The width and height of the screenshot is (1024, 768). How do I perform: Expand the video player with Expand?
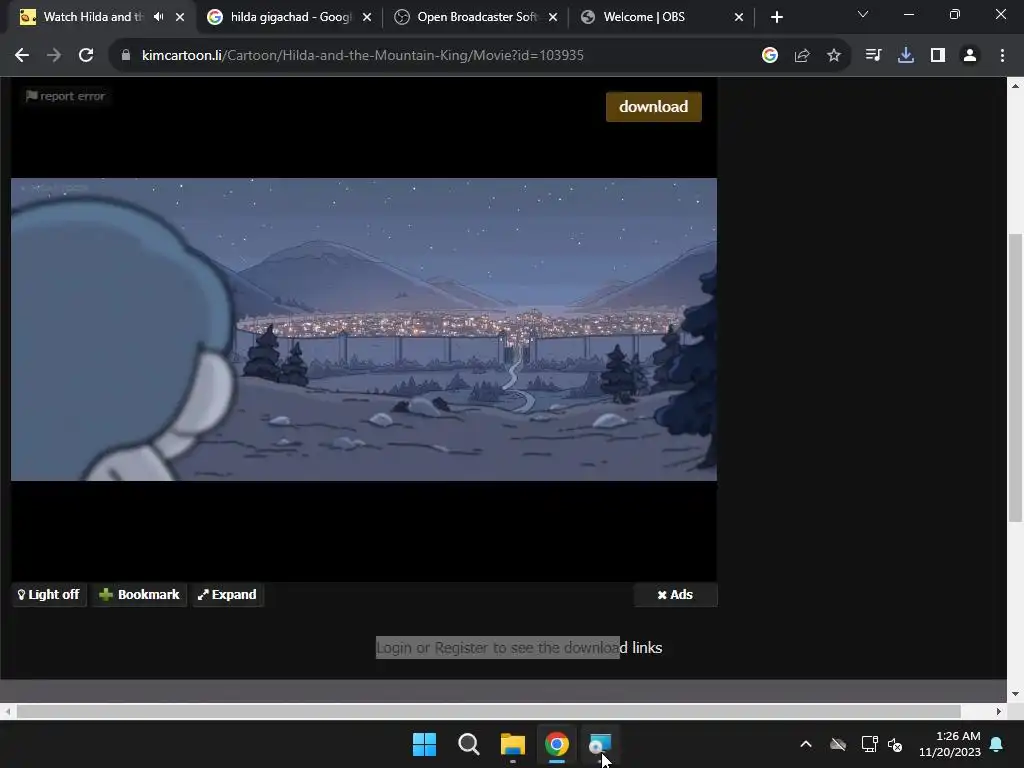227,594
